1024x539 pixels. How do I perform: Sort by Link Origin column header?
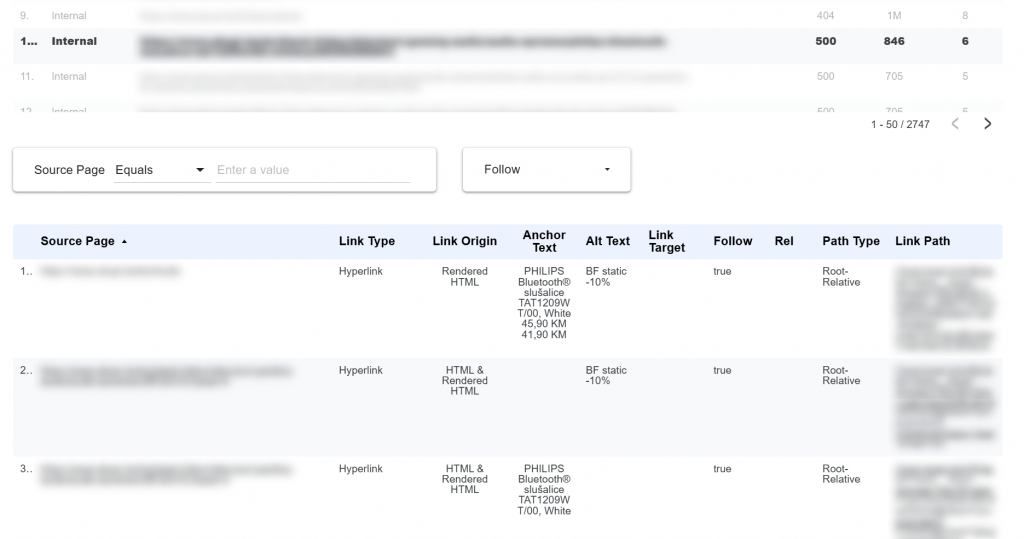pyautogui.click(x=464, y=241)
